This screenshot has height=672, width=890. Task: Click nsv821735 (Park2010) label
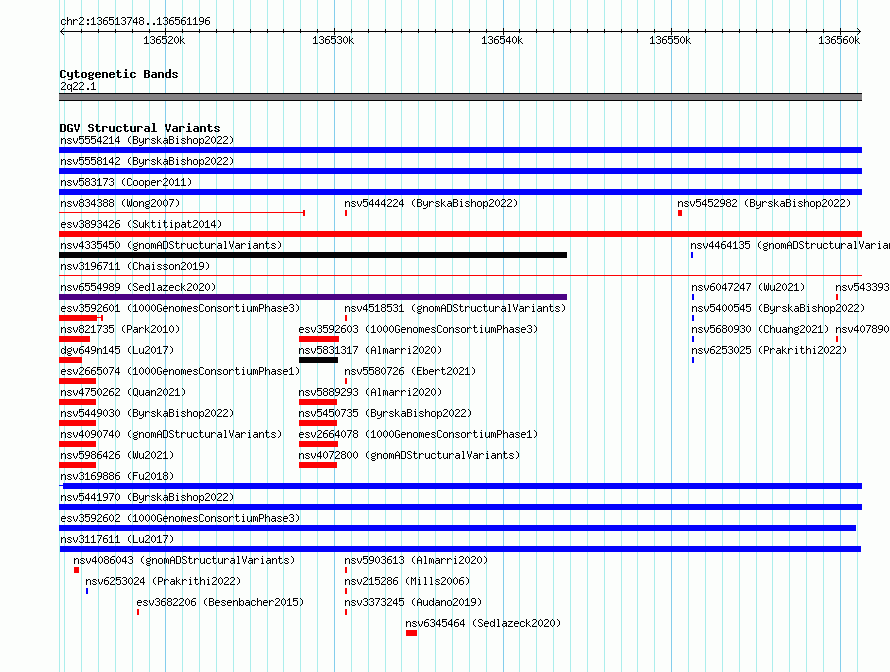120,329
